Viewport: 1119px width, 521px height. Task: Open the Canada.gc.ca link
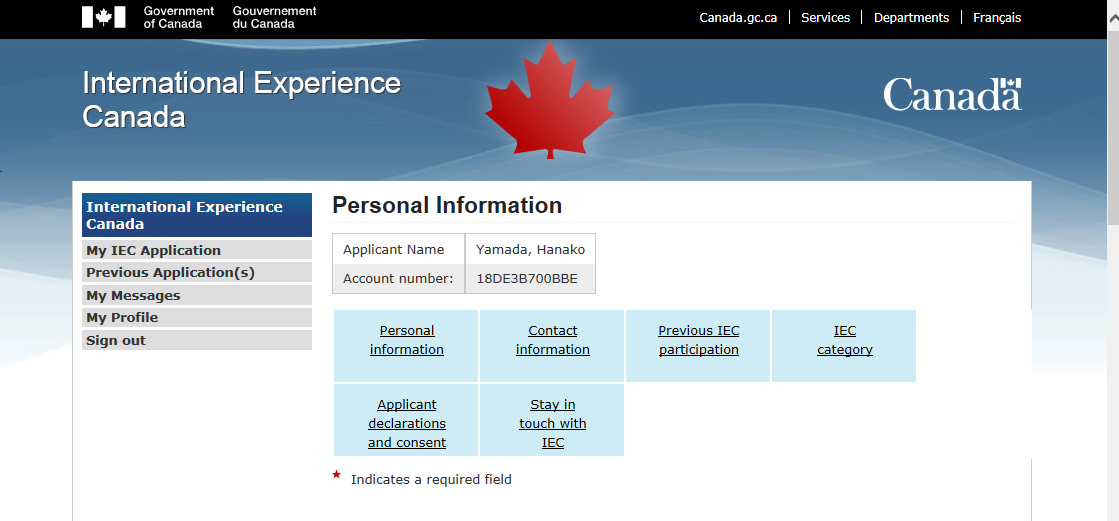coord(738,18)
